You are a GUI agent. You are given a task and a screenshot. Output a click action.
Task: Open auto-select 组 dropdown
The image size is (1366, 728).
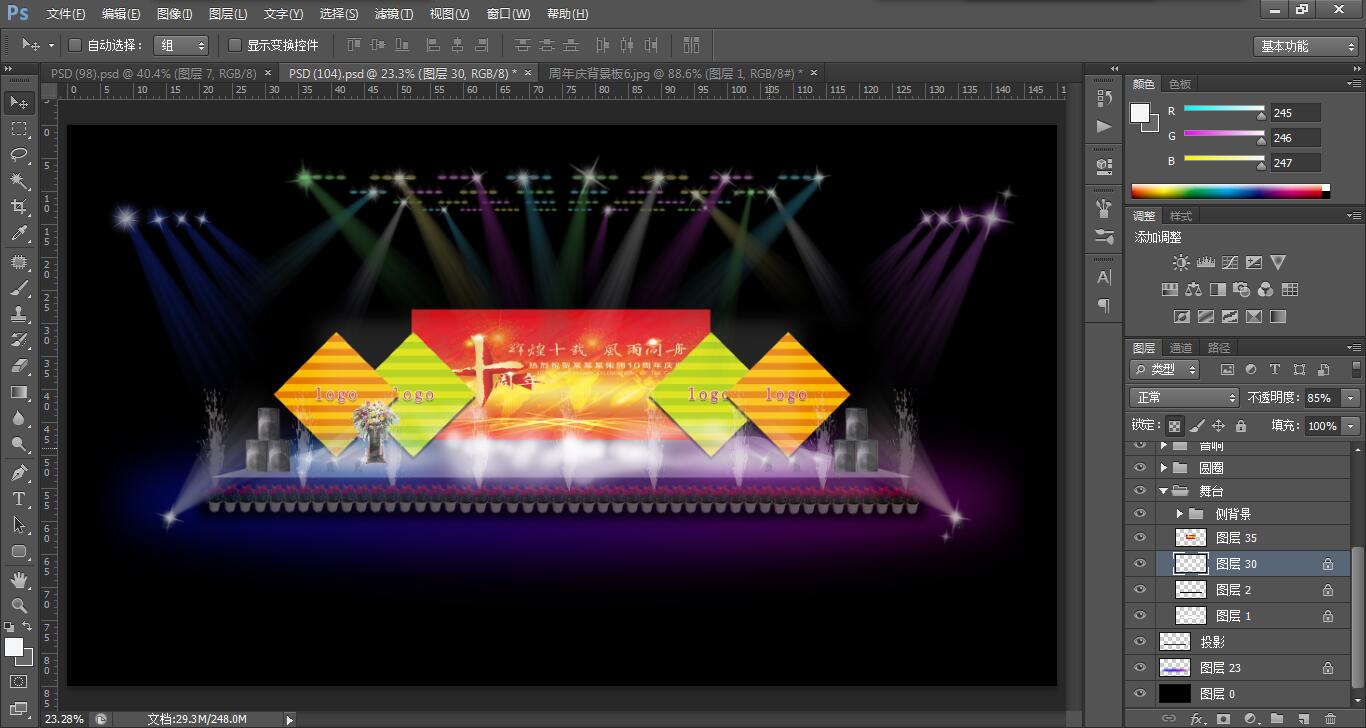(181, 45)
